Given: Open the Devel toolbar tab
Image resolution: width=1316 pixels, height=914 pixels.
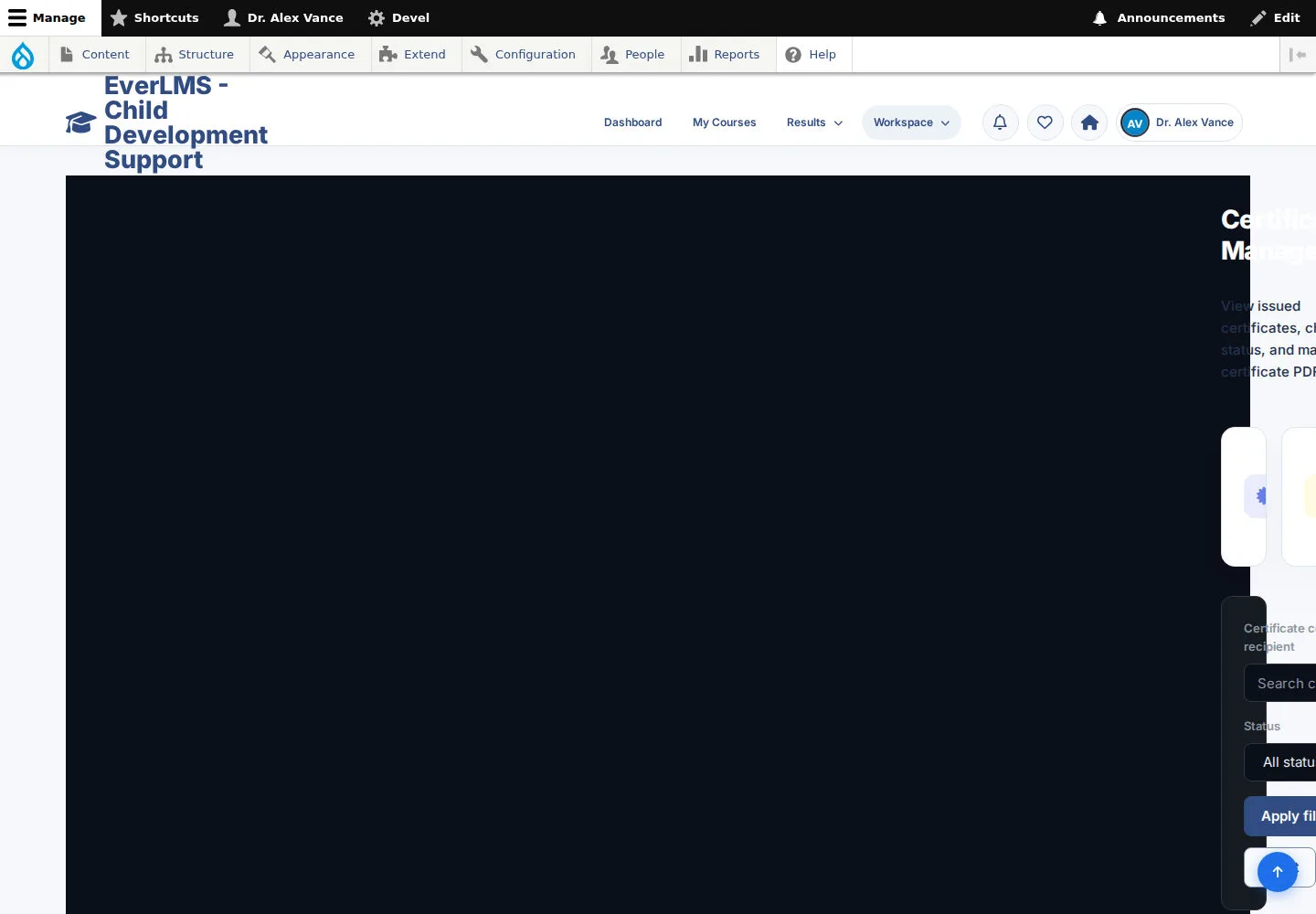Looking at the screenshot, I should pyautogui.click(x=398, y=18).
